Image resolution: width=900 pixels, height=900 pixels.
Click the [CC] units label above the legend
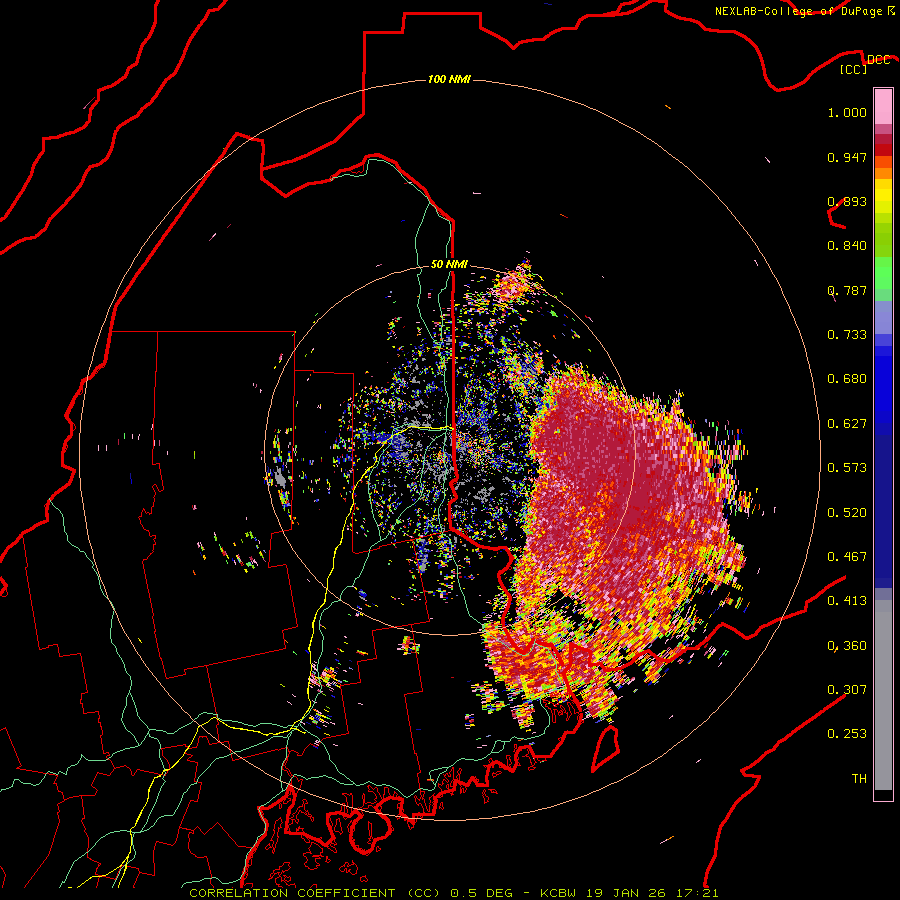[854, 69]
